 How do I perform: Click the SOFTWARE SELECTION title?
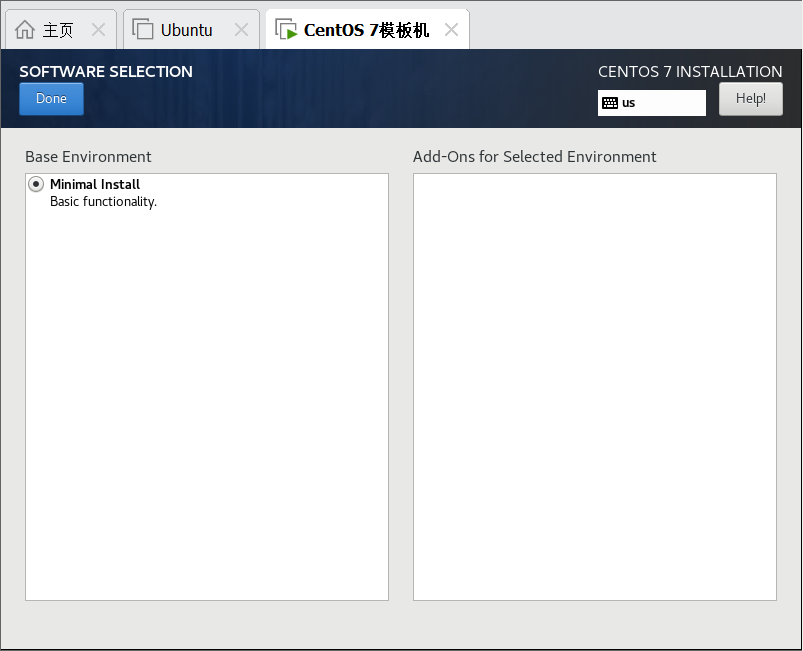click(106, 72)
